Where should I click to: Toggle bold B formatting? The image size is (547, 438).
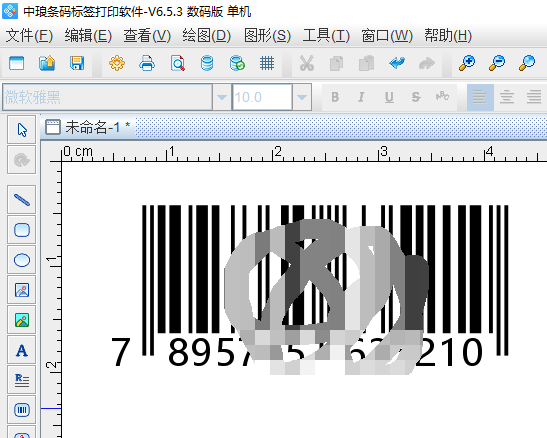[335, 97]
